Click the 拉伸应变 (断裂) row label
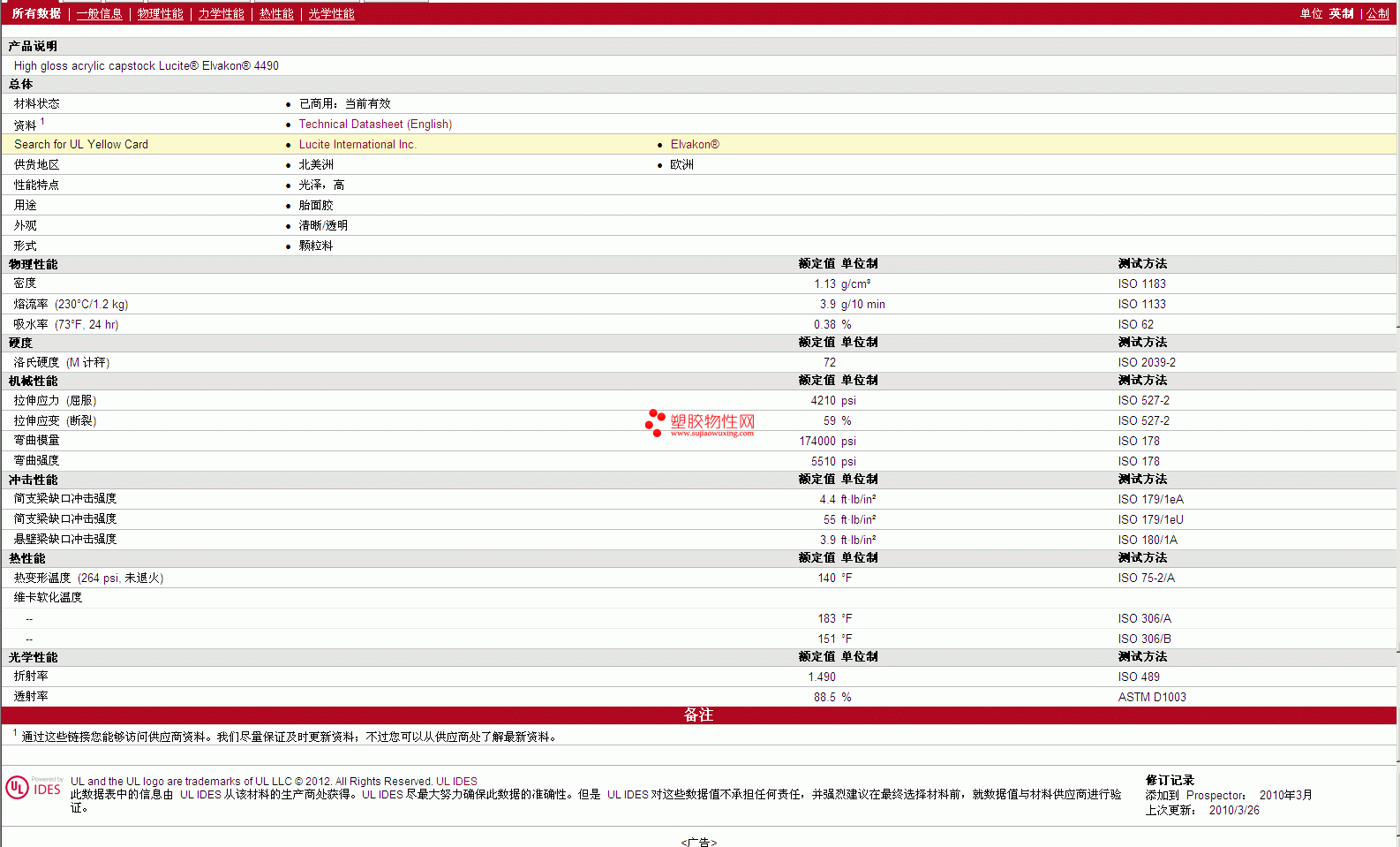Viewport: 1400px width, 847px height. pos(55,421)
